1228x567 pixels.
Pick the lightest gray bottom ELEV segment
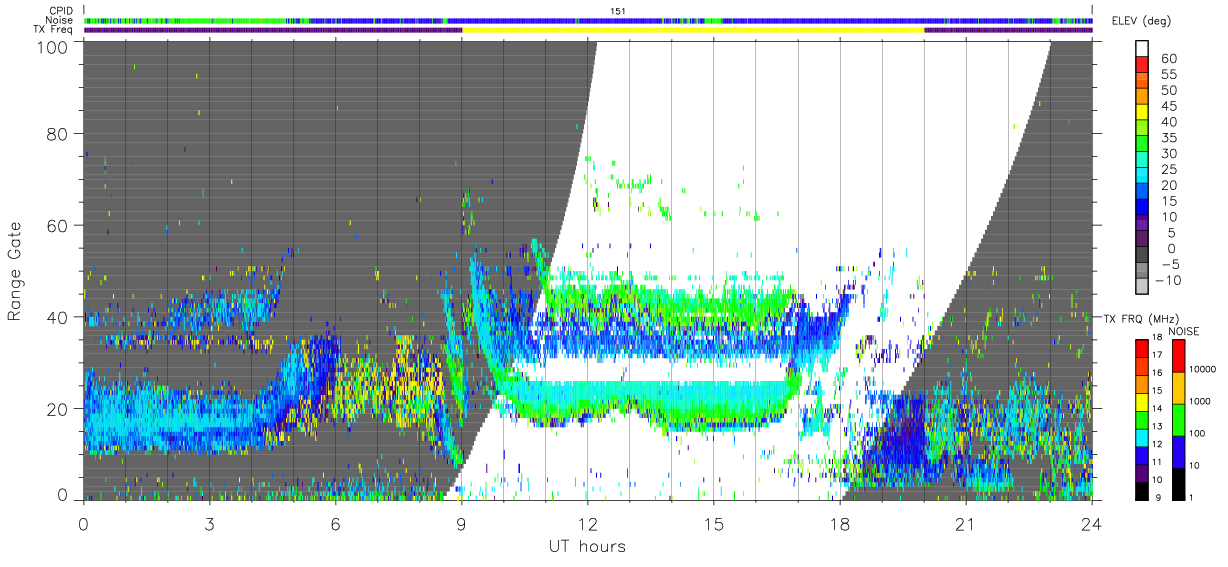(x=1144, y=288)
